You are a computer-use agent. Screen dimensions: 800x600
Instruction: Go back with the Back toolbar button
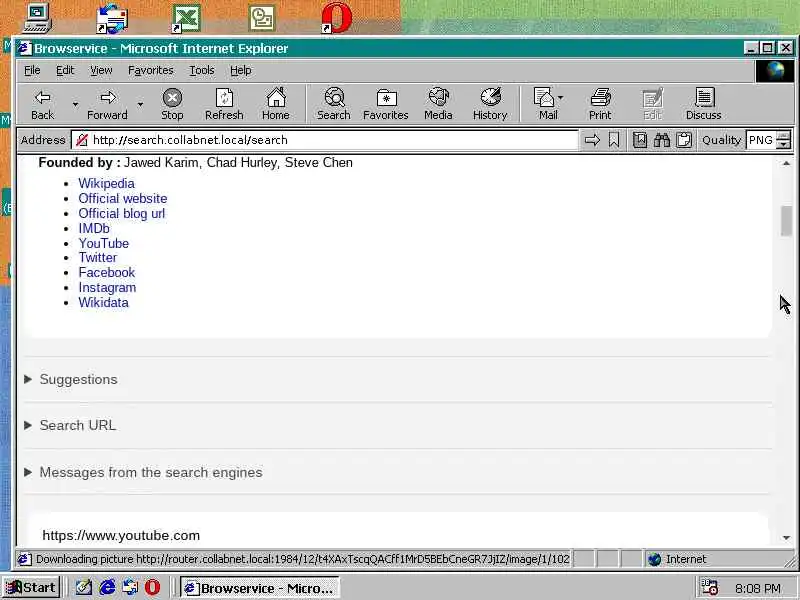pyautogui.click(x=42, y=105)
